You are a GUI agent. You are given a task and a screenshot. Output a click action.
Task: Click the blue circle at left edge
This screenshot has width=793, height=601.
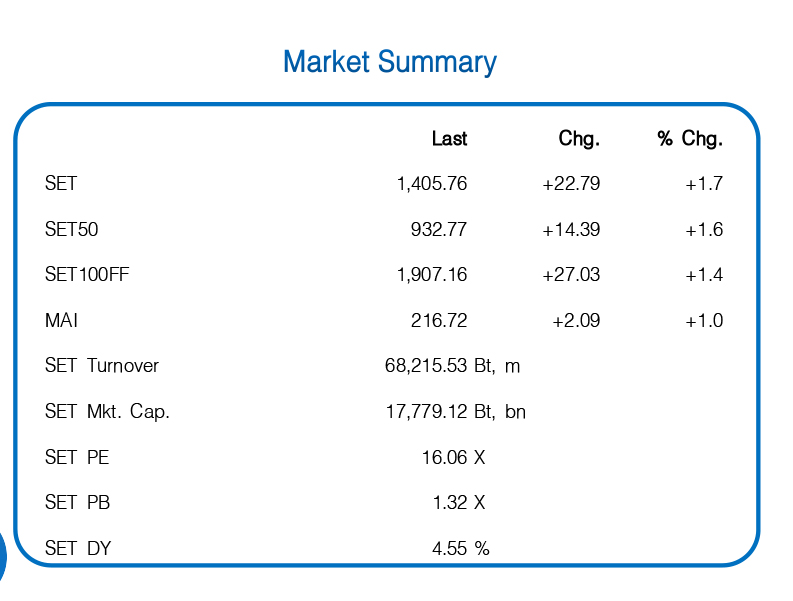[x=3, y=557]
